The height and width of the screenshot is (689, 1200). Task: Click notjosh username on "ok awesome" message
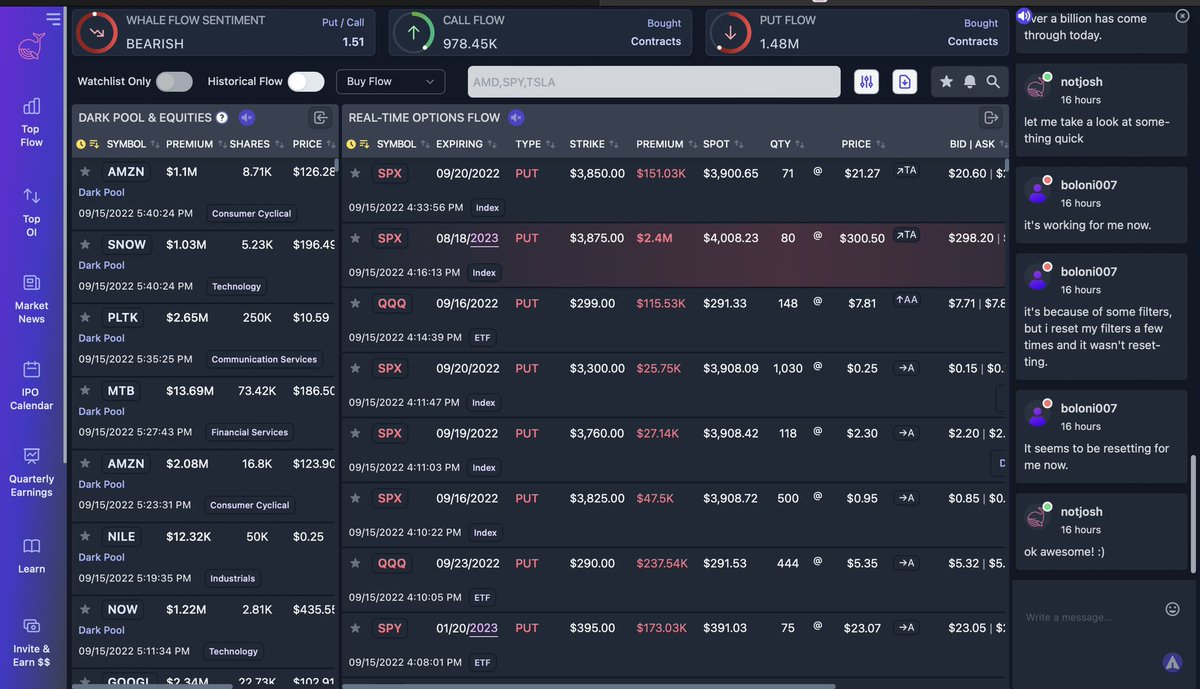point(1082,512)
